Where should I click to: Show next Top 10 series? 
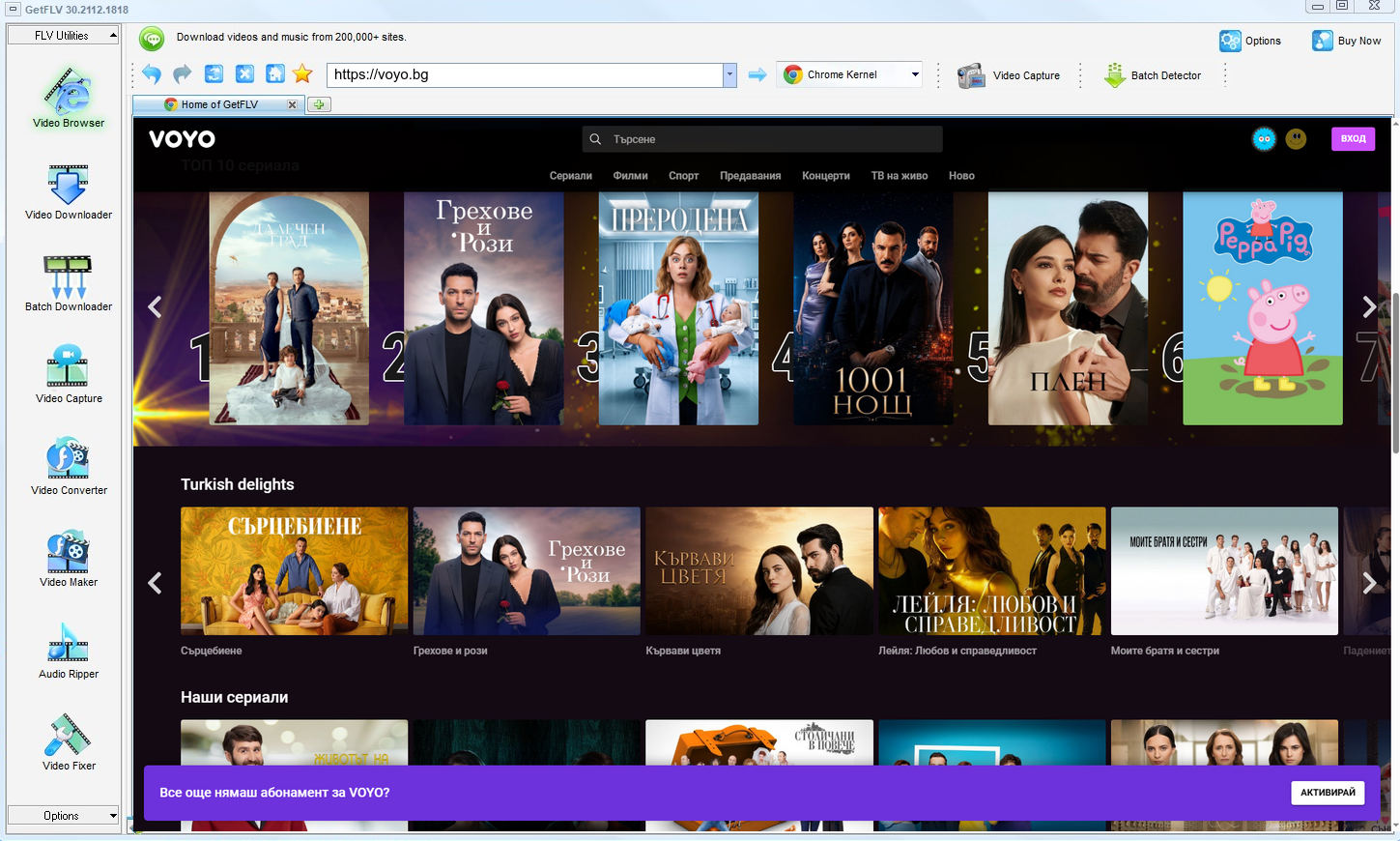pos(1368,307)
